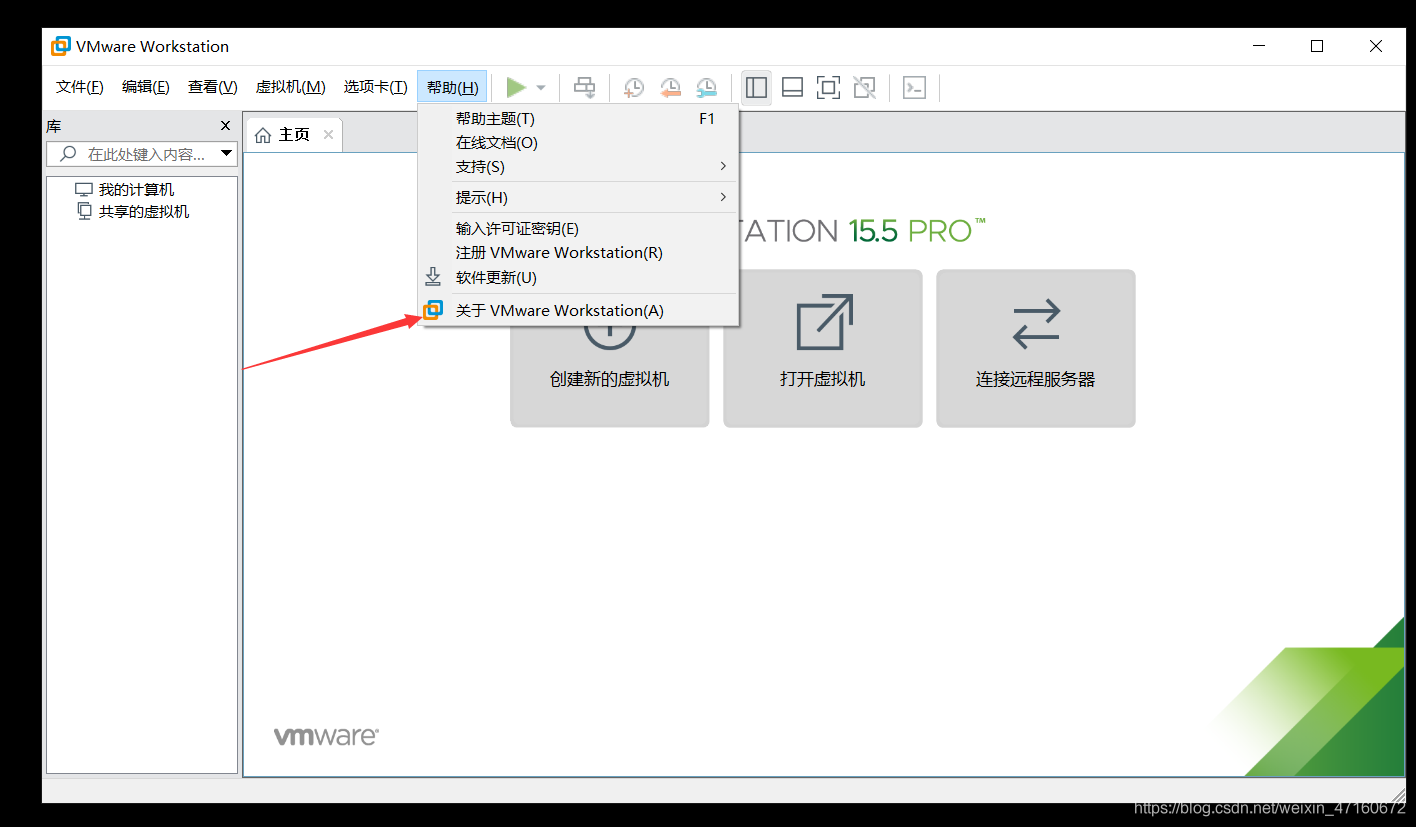Maximize the VMware Workstation window
The width and height of the screenshot is (1416, 827).
1317,46
